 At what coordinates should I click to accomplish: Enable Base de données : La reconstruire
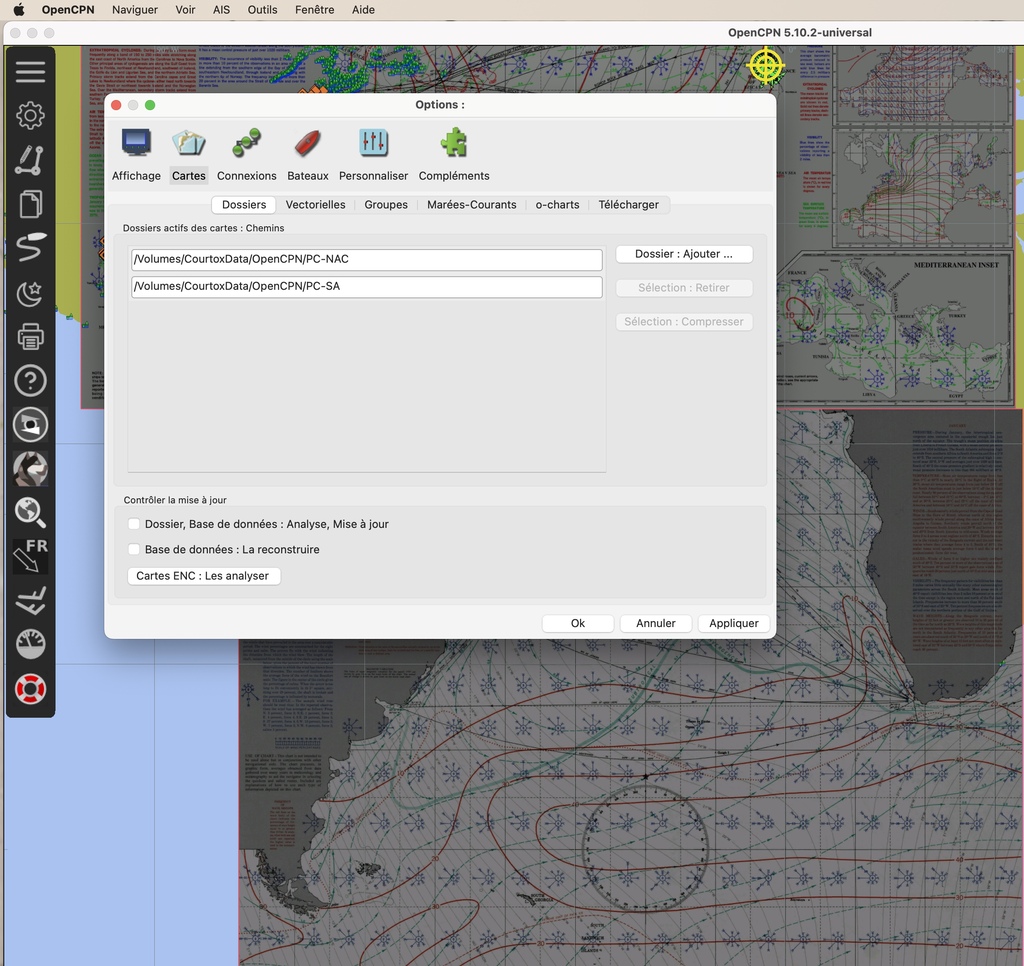click(x=134, y=549)
